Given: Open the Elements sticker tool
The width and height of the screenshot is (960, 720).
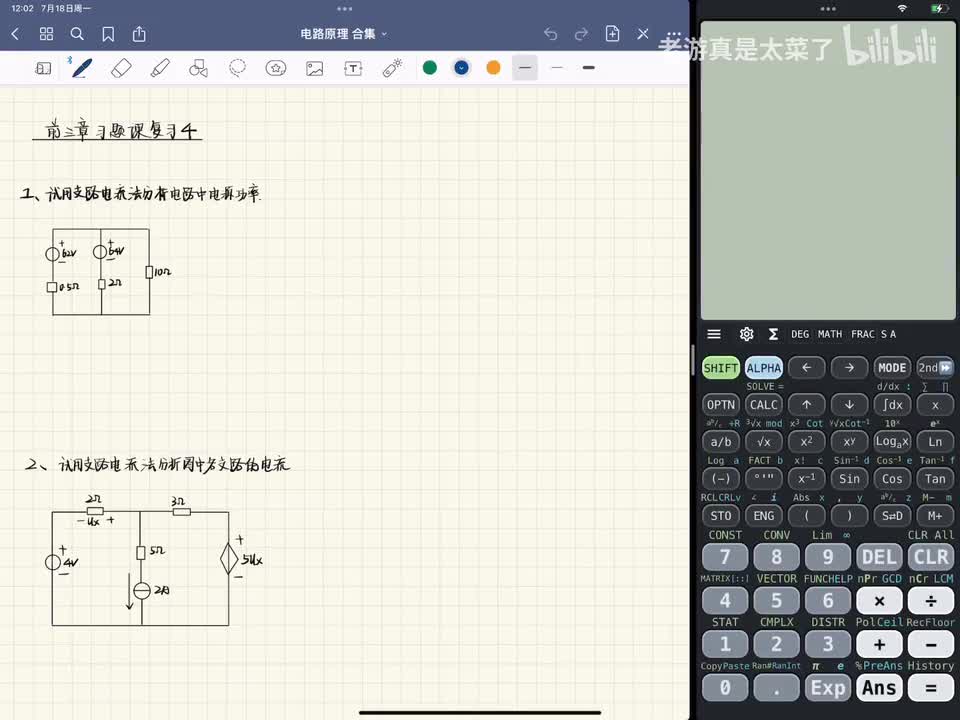Looking at the screenshot, I should point(276,68).
